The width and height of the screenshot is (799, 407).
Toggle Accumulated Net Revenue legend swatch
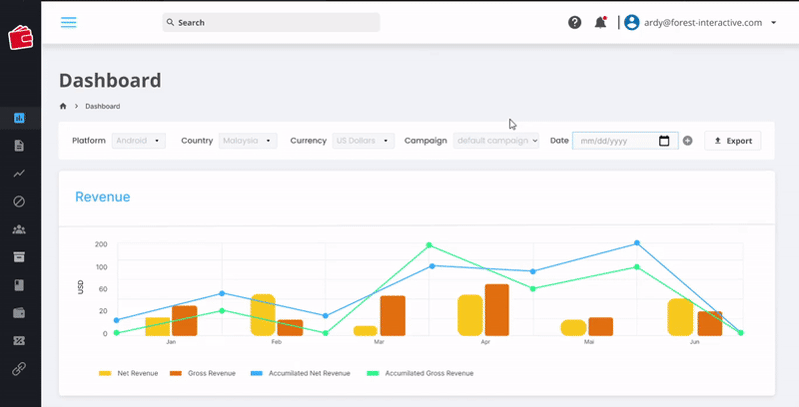257,373
